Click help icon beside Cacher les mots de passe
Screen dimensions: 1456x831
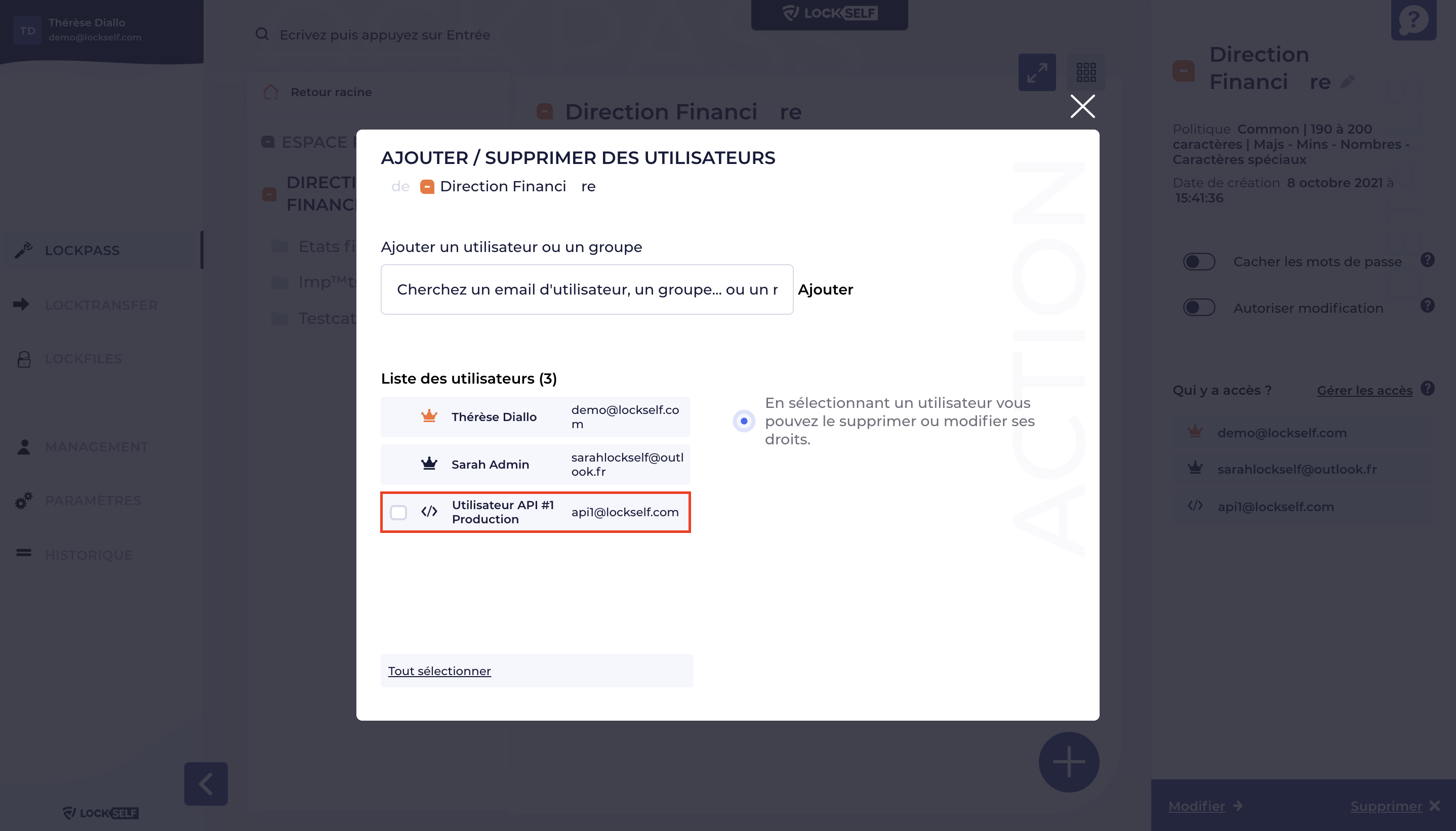(x=1428, y=260)
